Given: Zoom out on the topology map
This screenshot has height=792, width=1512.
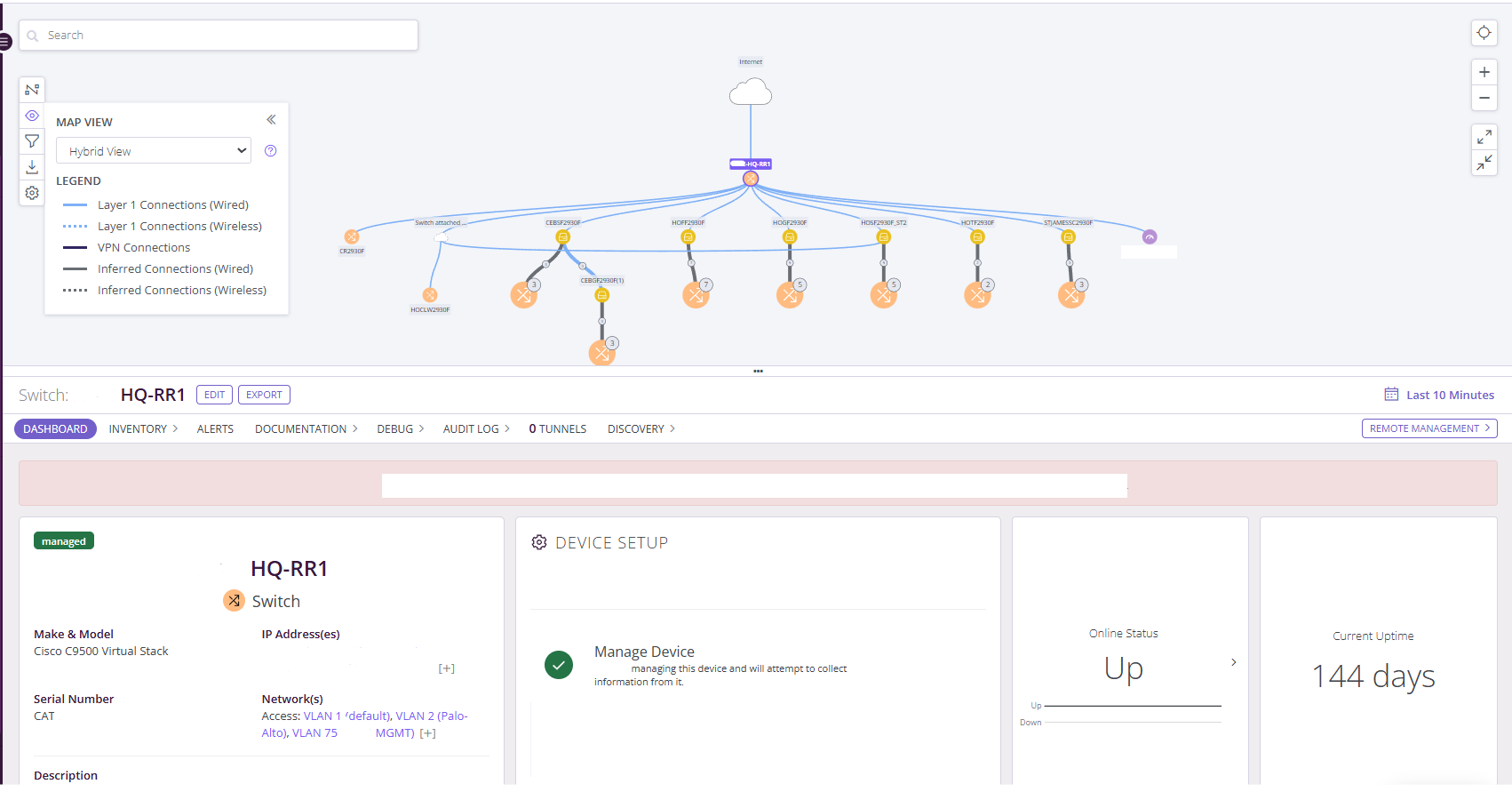Looking at the screenshot, I should pos(1484,98).
